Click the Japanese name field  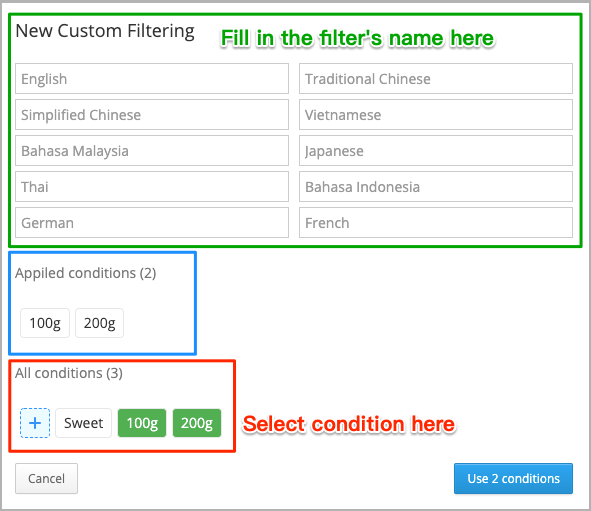(x=436, y=151)
